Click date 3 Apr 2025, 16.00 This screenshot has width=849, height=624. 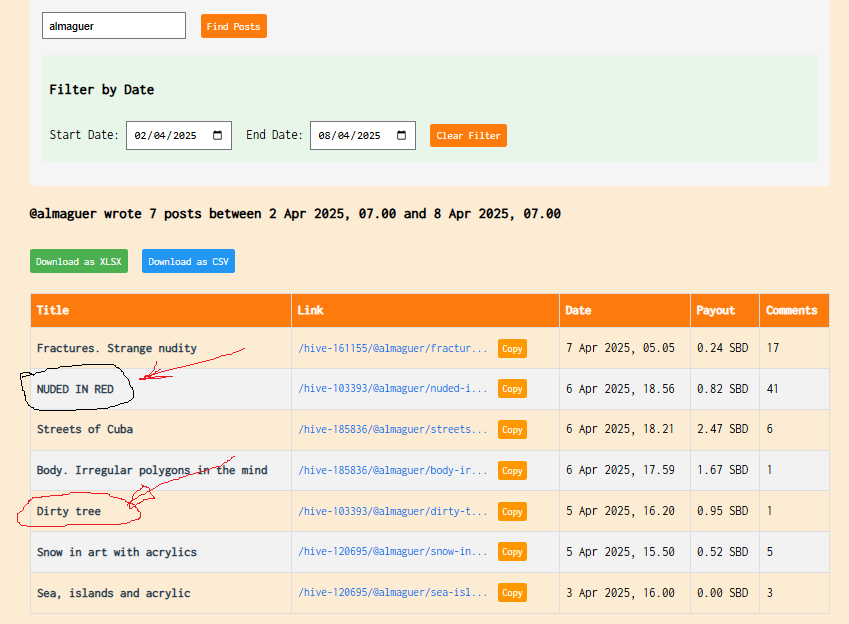tap(621, 593)
